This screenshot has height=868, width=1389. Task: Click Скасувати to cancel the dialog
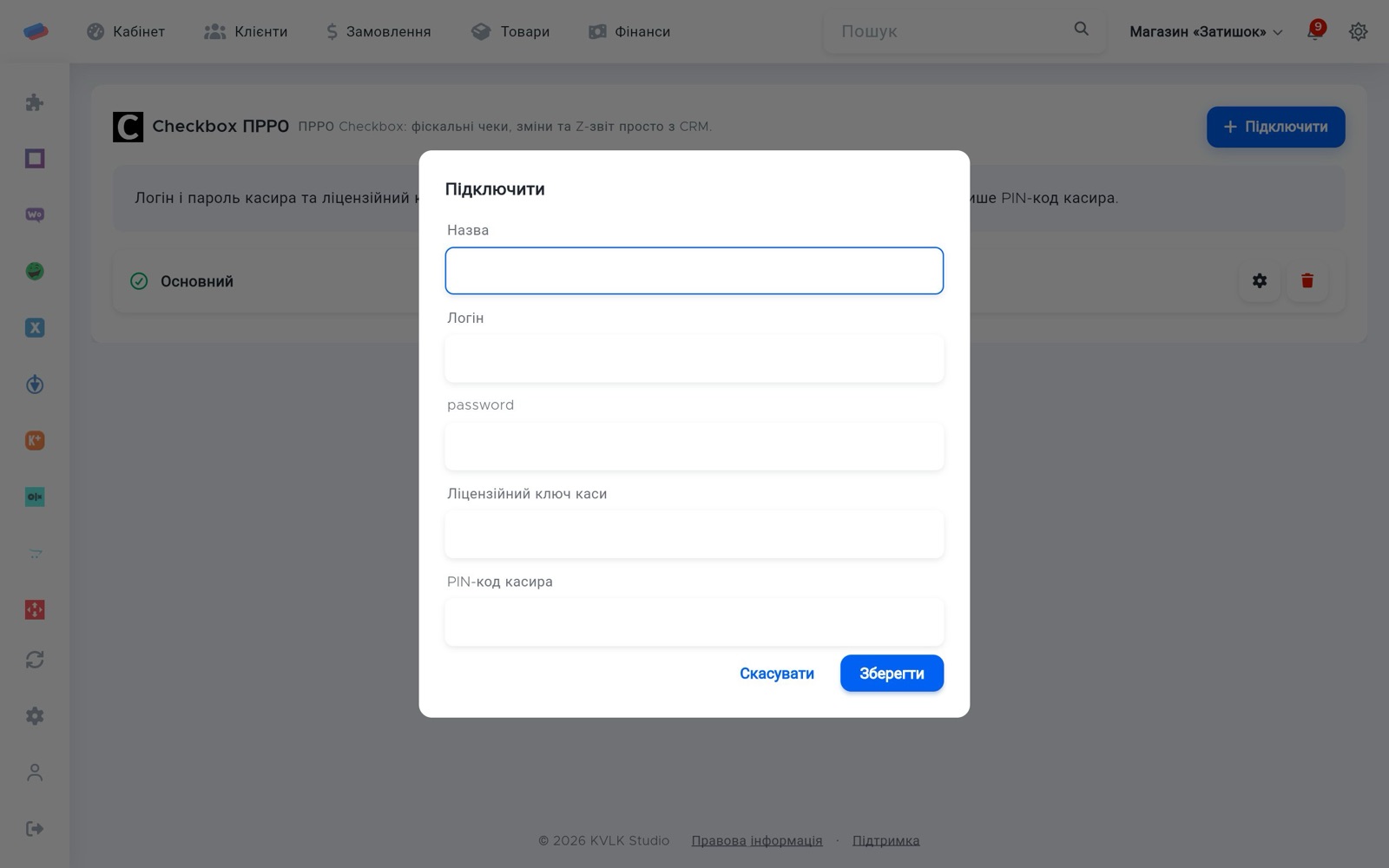click(777, 674)
